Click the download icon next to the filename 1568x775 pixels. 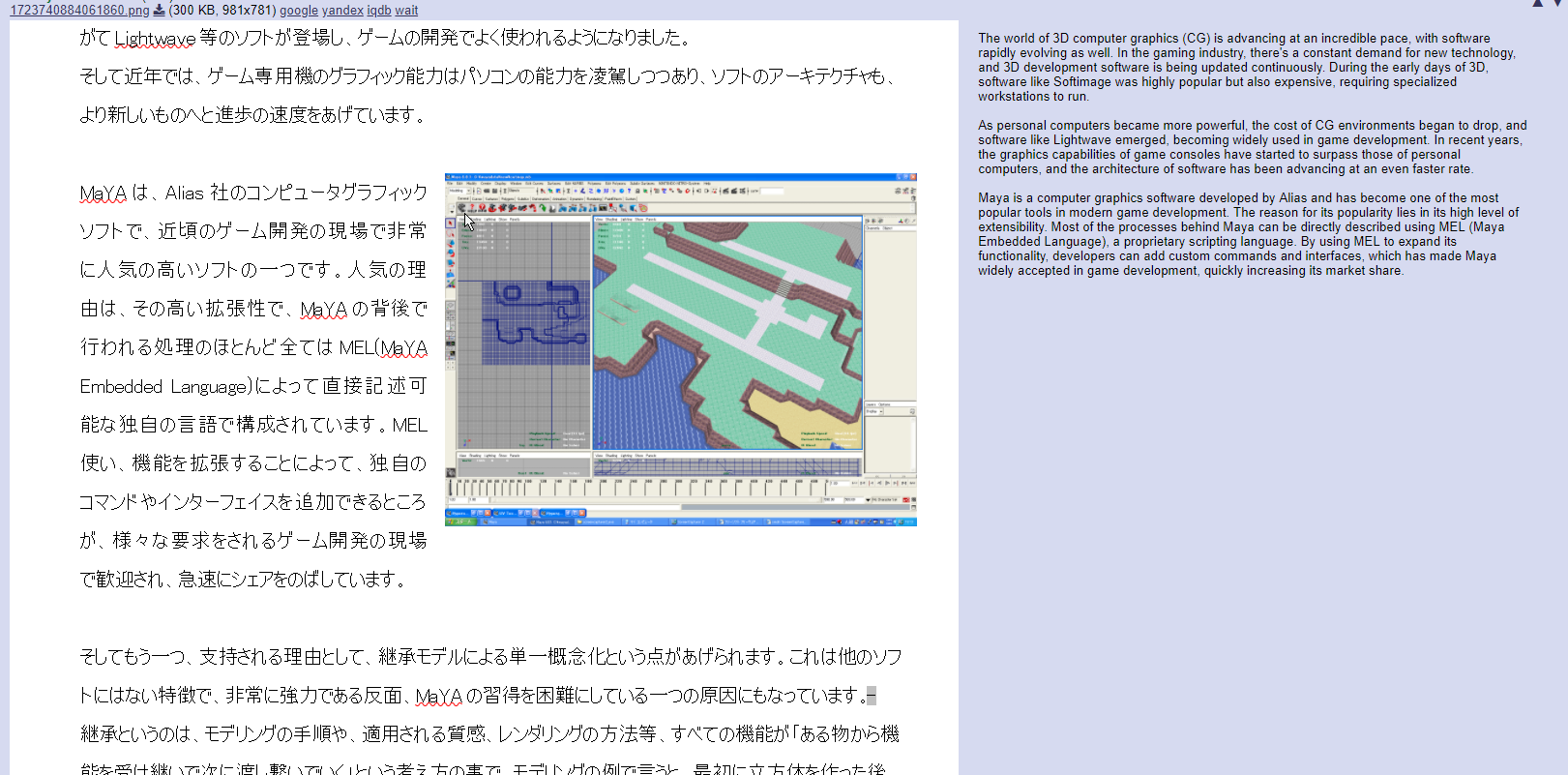(159, 10)
